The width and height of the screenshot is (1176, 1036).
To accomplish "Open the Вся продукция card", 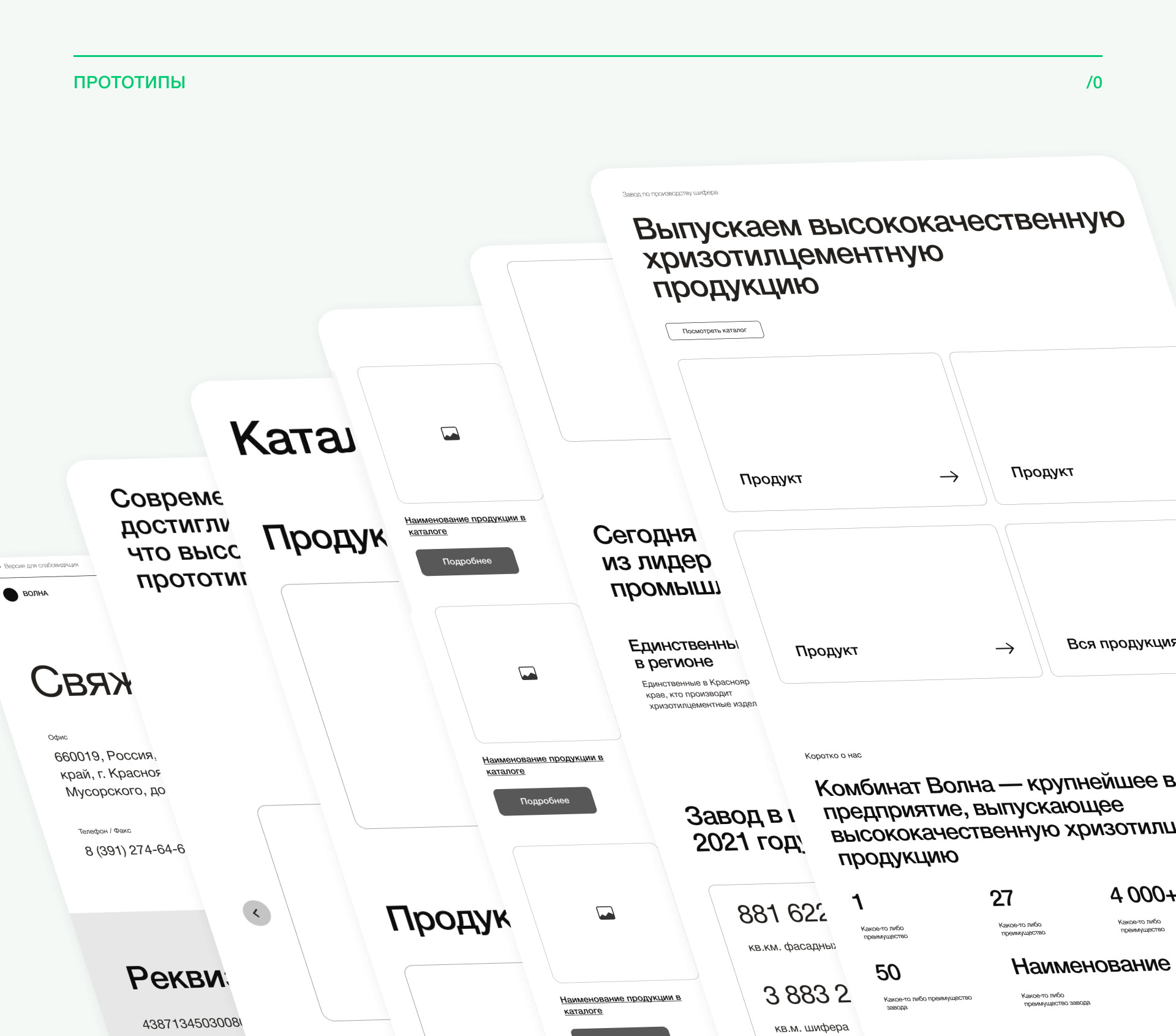I will [x=1121, y=643].
